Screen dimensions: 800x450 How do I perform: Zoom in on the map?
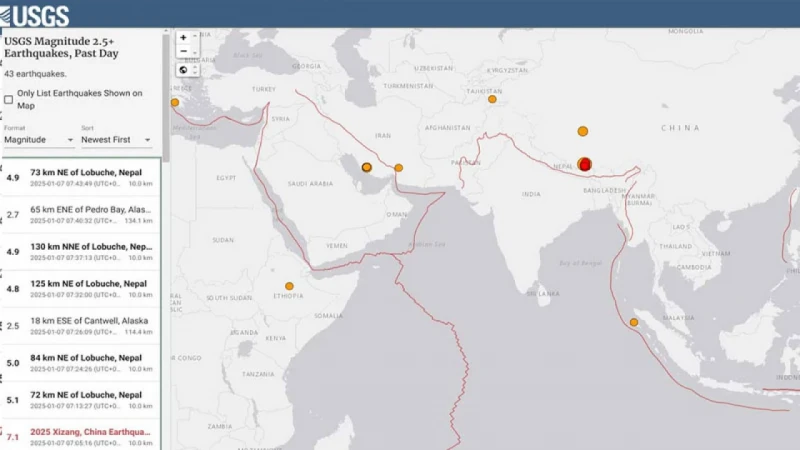(x=183, y=37)
